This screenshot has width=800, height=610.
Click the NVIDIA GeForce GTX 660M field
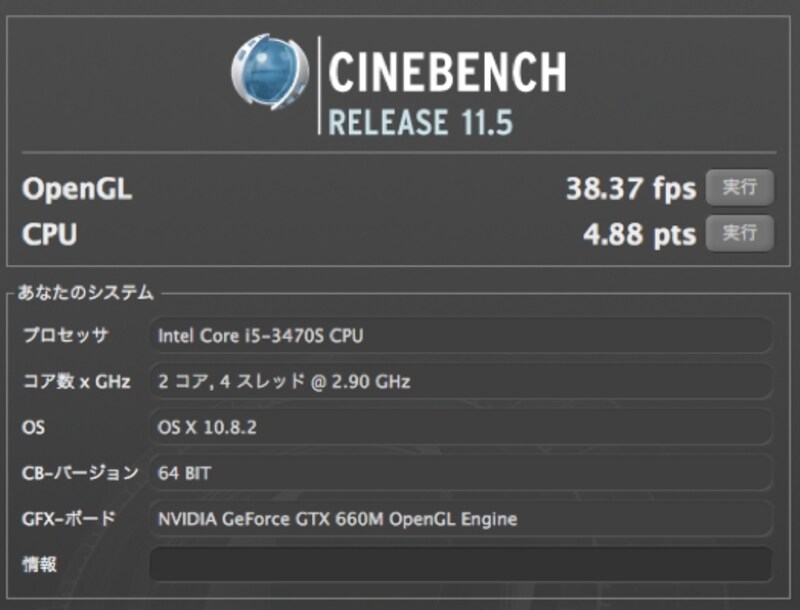[461, 519]
